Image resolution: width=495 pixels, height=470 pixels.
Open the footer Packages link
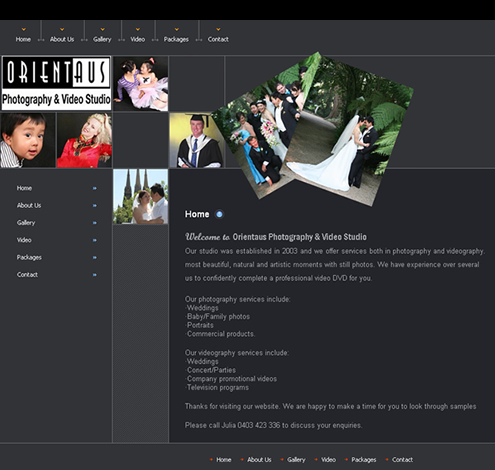[364, 460]
